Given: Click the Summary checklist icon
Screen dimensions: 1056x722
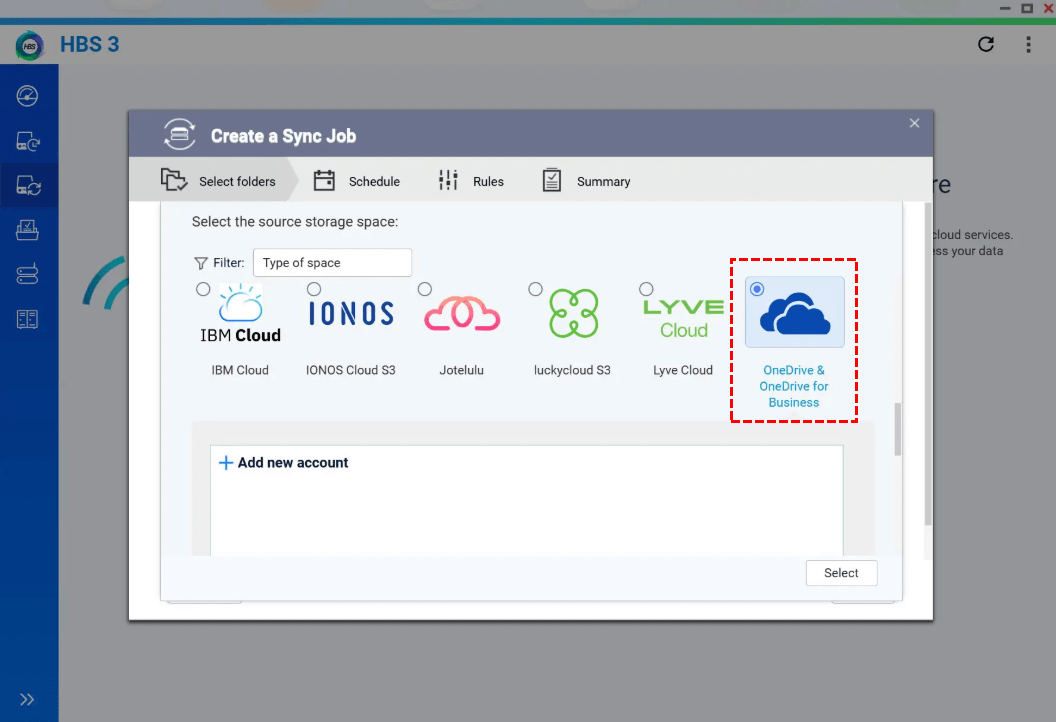Looking at the screenshot, I should (x=552, y=180).
